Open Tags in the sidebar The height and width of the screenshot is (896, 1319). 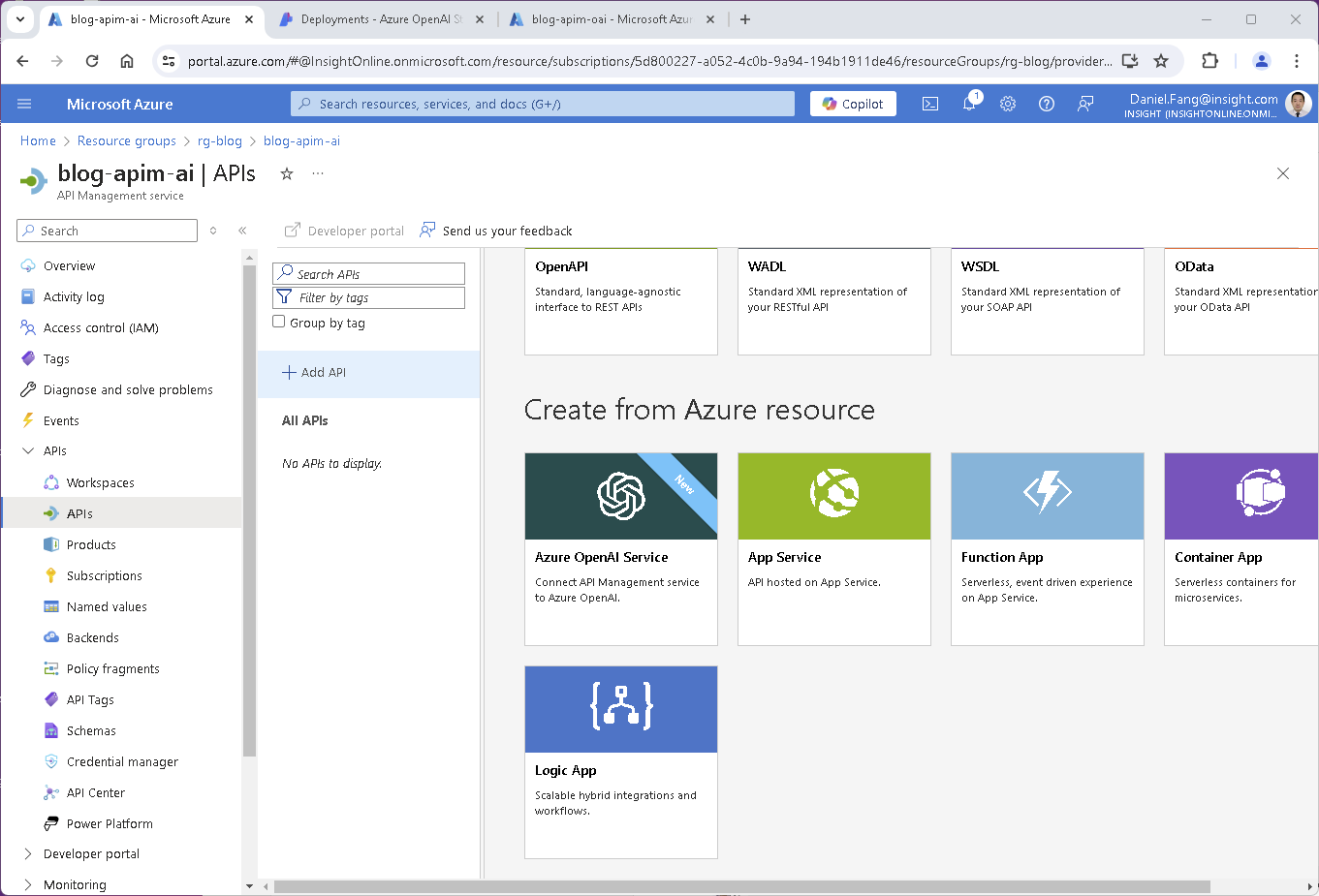[x=56, y=358]
